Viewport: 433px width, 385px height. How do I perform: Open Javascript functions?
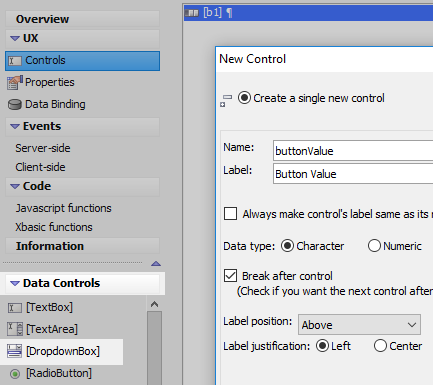[64, 208]
